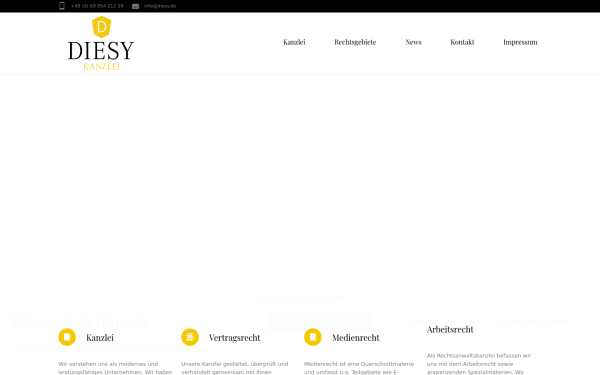
Task: Go to the News menu item
Action: pyautogui.click(x=413, y=42)
